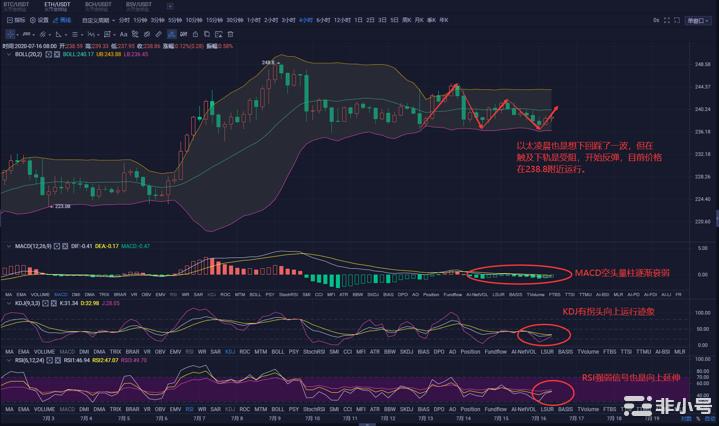Open the 设置 settings button

click(39, 20)
